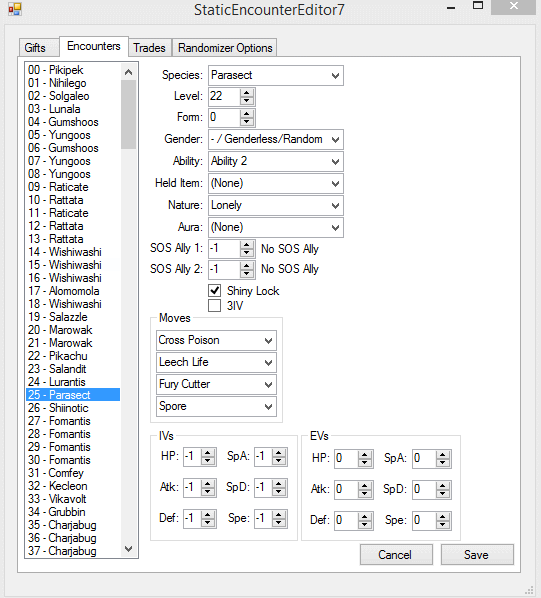541x598 pixels.
Task: Decrease the Def EV with down arrow
Action: click(x=364, y=525)
